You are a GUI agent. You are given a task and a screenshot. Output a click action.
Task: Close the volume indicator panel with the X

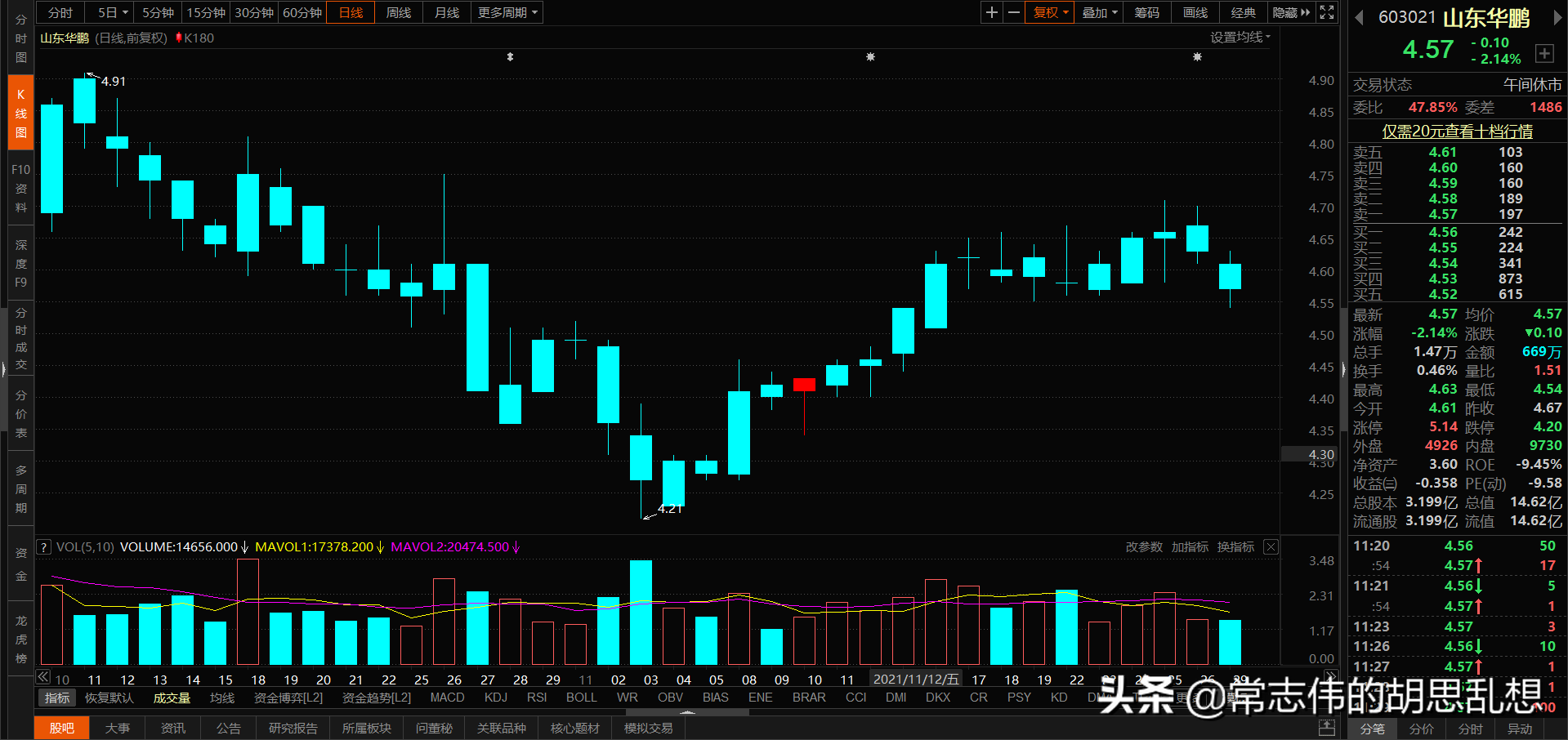pos(1271,546)
